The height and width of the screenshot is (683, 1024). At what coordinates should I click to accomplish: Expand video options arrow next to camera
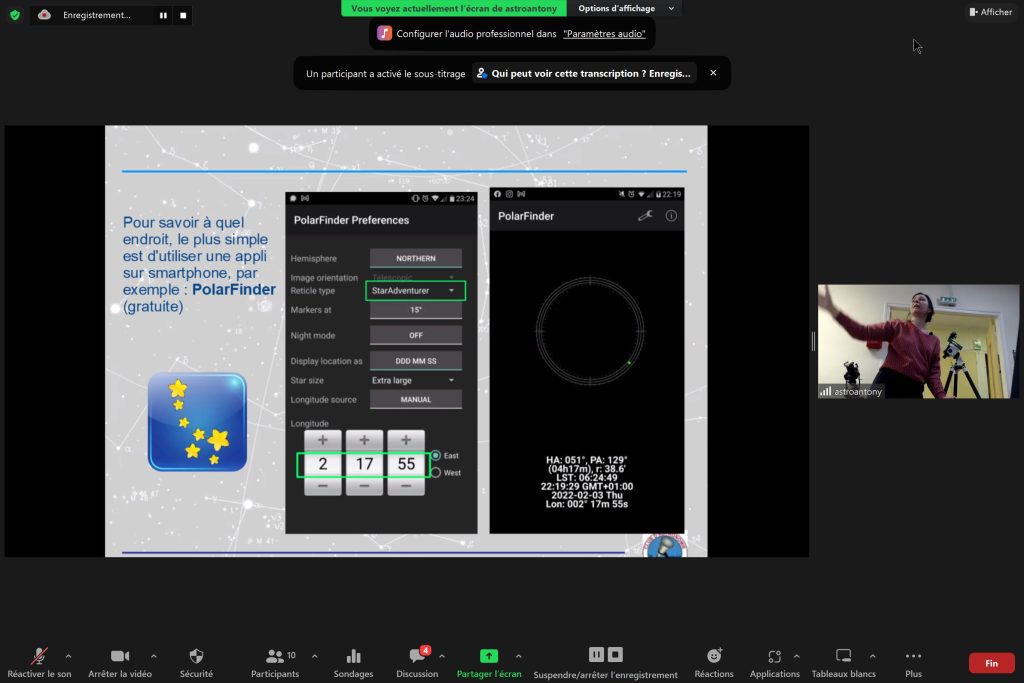tap(153, 656)
